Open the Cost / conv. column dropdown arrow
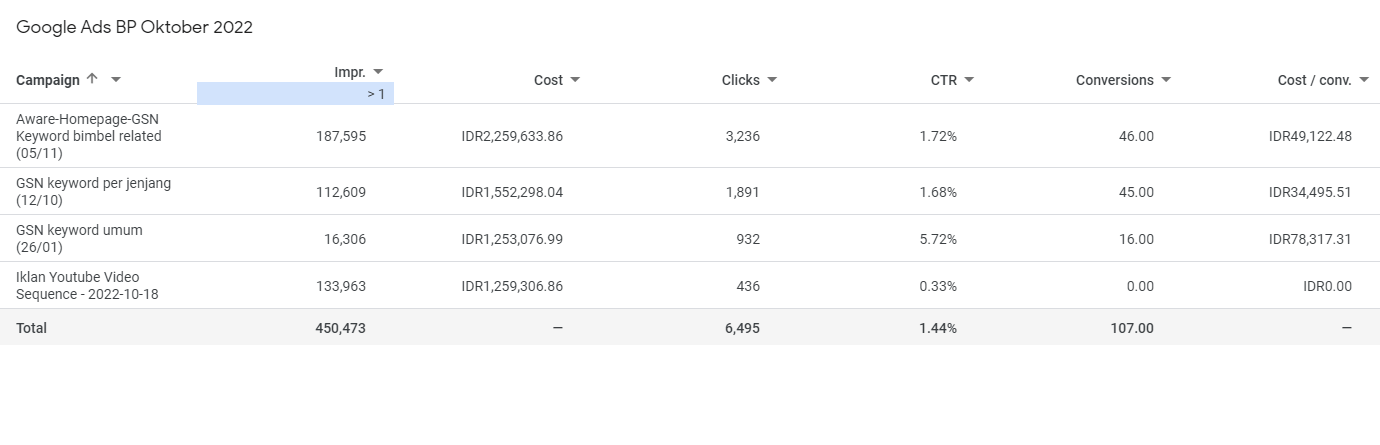 tap(1364, 80)
